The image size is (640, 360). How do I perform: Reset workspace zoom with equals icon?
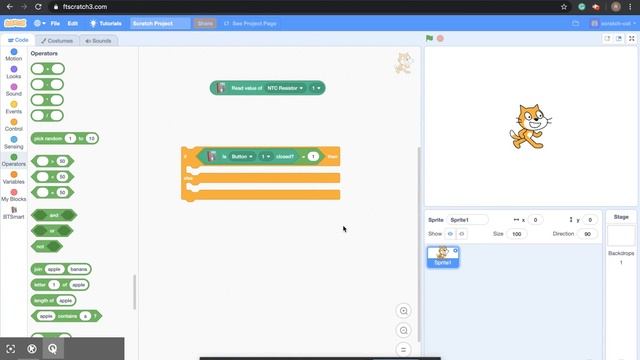pos(403,349)
